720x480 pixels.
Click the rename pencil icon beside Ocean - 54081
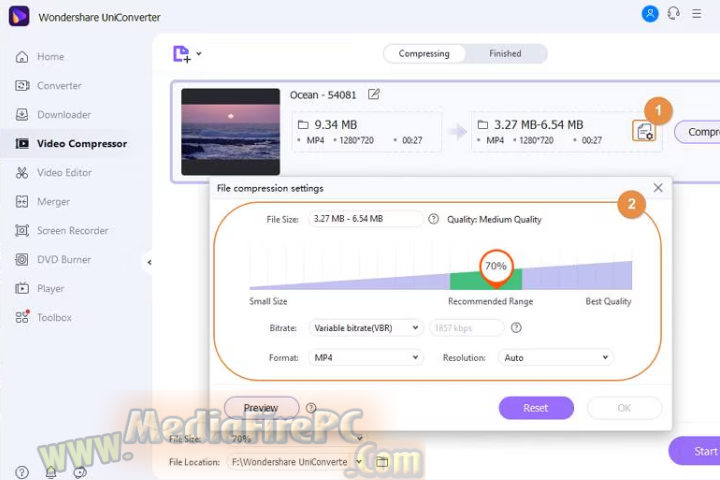point(374,94)
